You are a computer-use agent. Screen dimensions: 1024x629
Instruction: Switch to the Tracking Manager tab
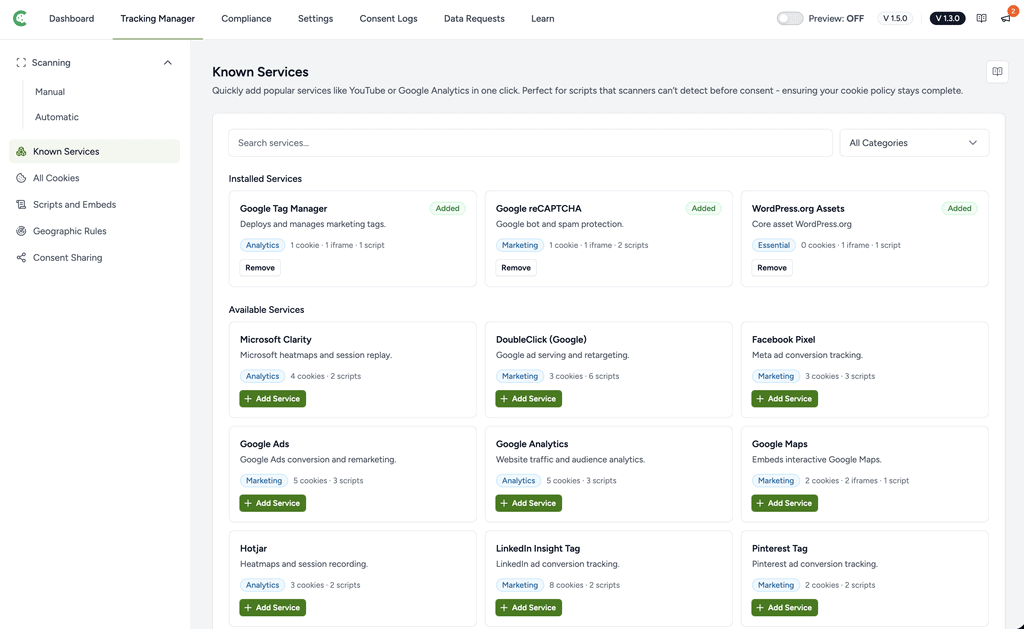(x=157, y=18)
